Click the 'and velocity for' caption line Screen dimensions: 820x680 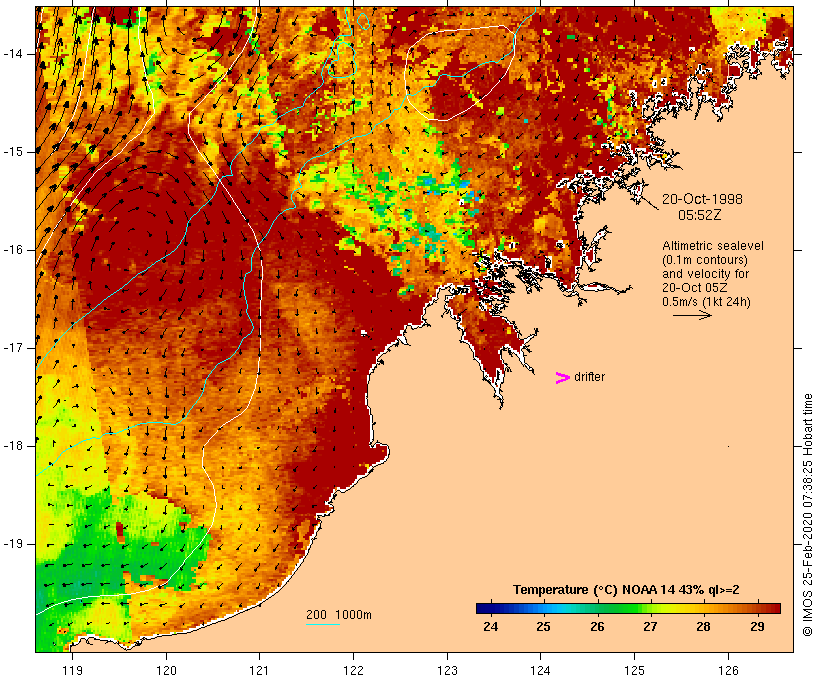(705, 274)
